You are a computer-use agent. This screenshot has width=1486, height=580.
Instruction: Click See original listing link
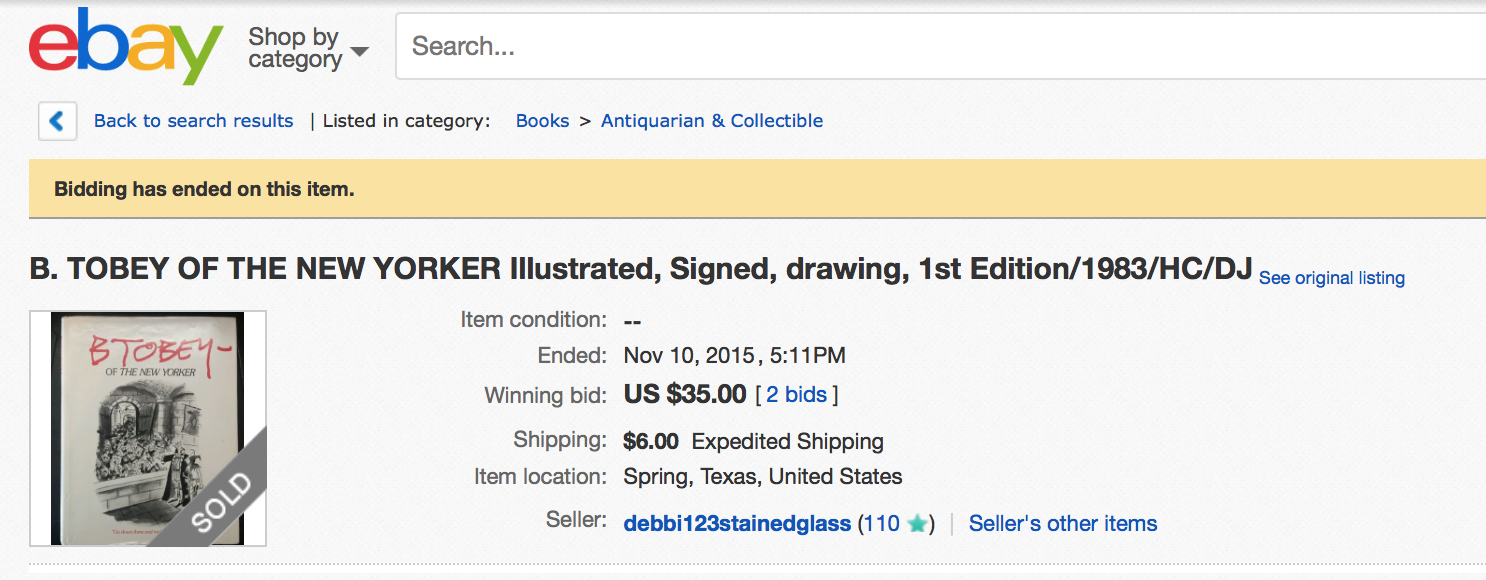tap(1331, 278)
